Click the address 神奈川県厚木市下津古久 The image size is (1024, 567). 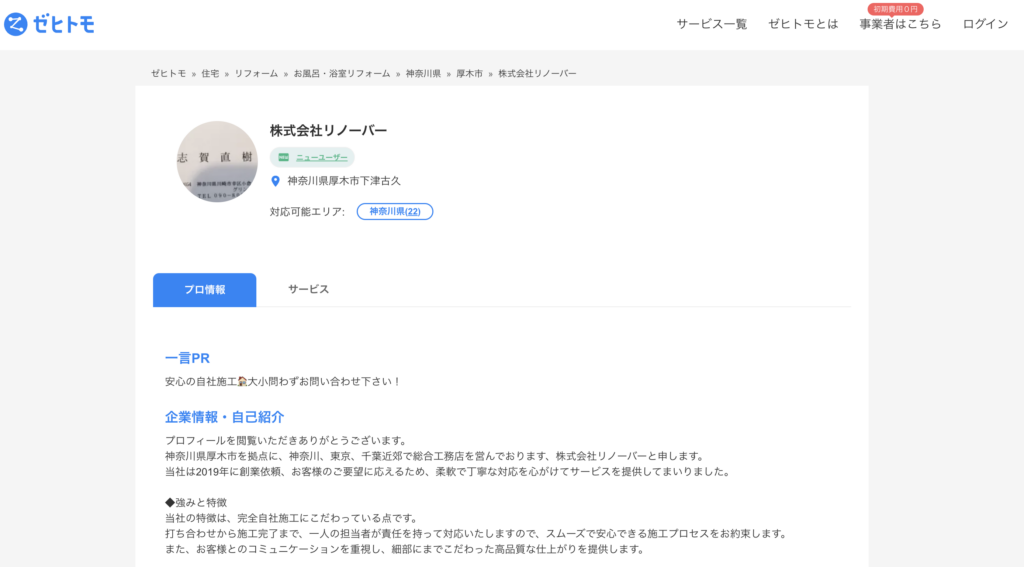click(344, 181)
